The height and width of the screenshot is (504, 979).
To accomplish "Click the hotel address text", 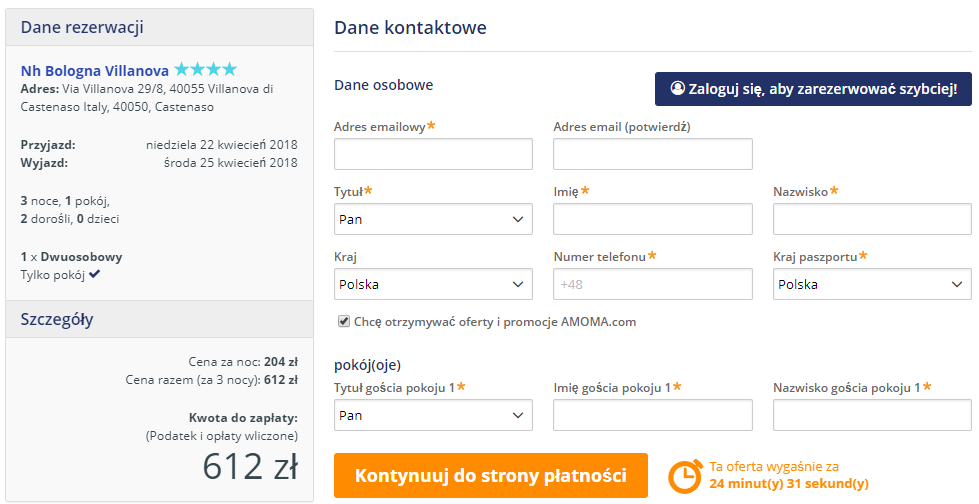I will click(x=147, y=98).
